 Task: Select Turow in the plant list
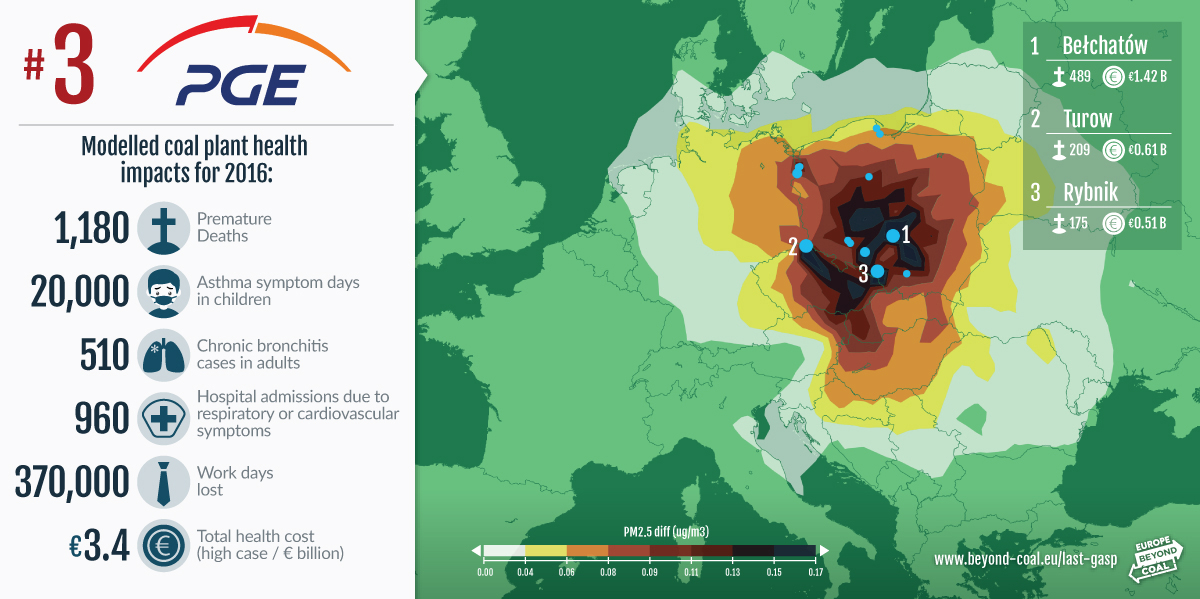point(1087,119)
